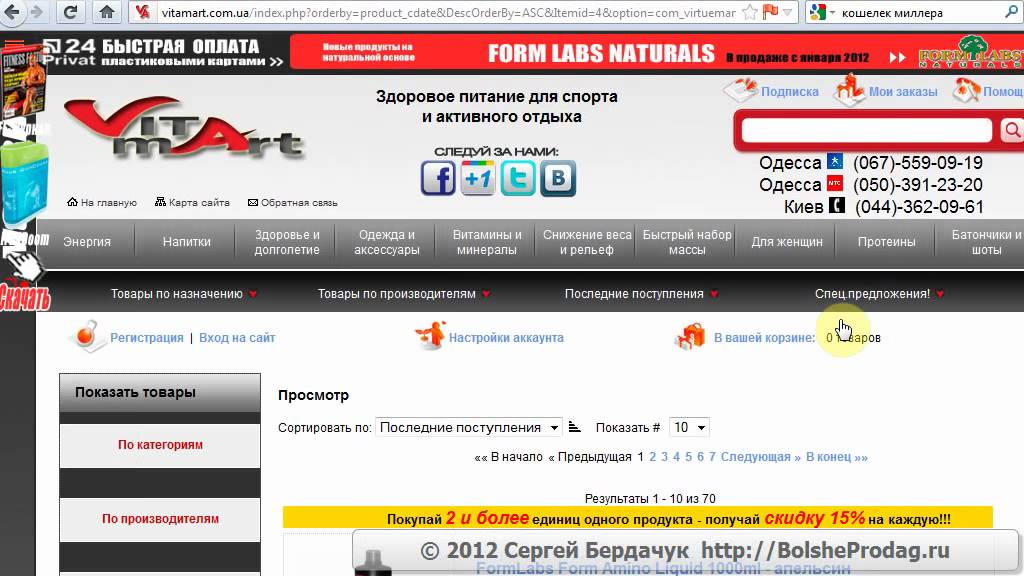Reload the page with the refresh icon

[x=70, y=12]
